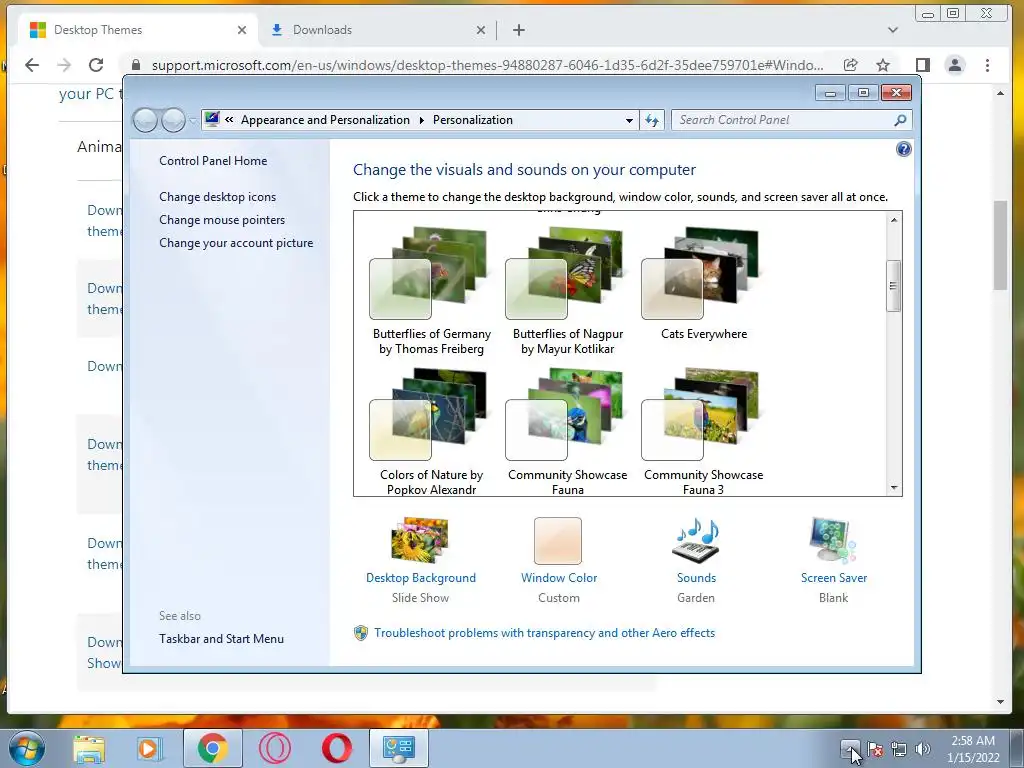This screenshot has width=1024, height=768.
Task: Open Action Center flag tray icon
Action: [x=875, y=749]
